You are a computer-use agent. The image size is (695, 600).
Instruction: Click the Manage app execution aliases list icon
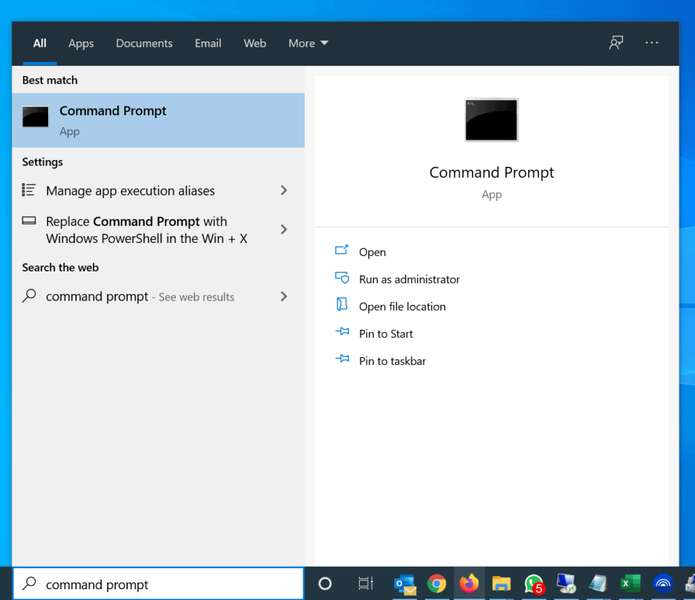(x=29, y=190)
